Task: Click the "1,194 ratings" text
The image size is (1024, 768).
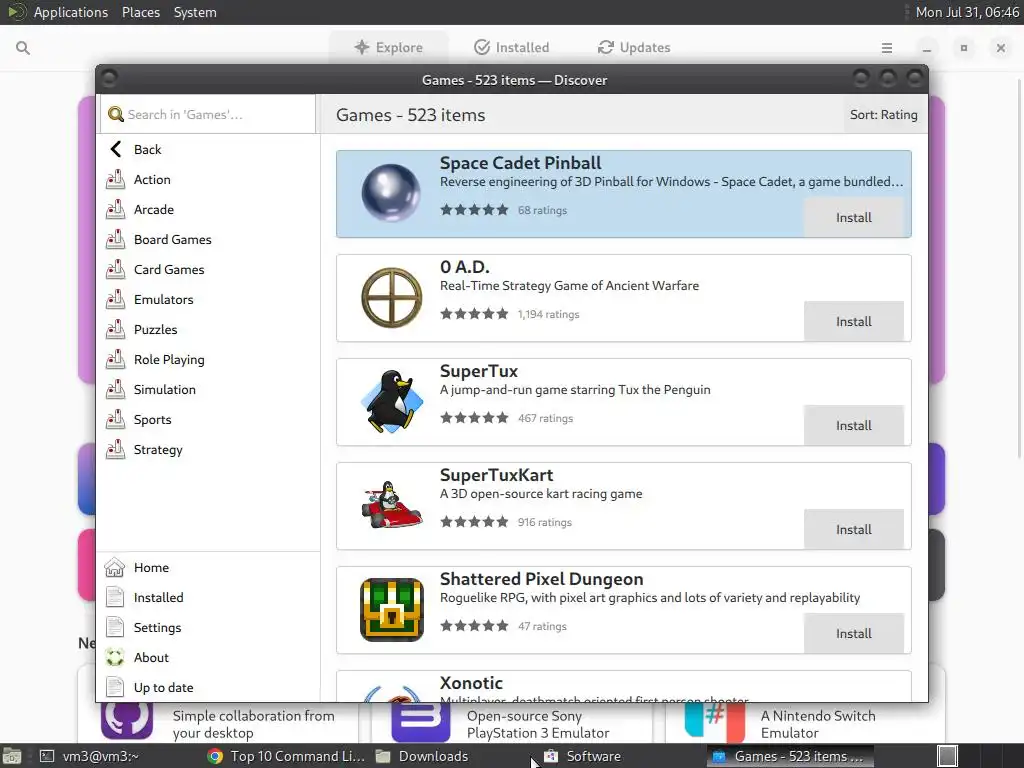Action: click(549, 314)
